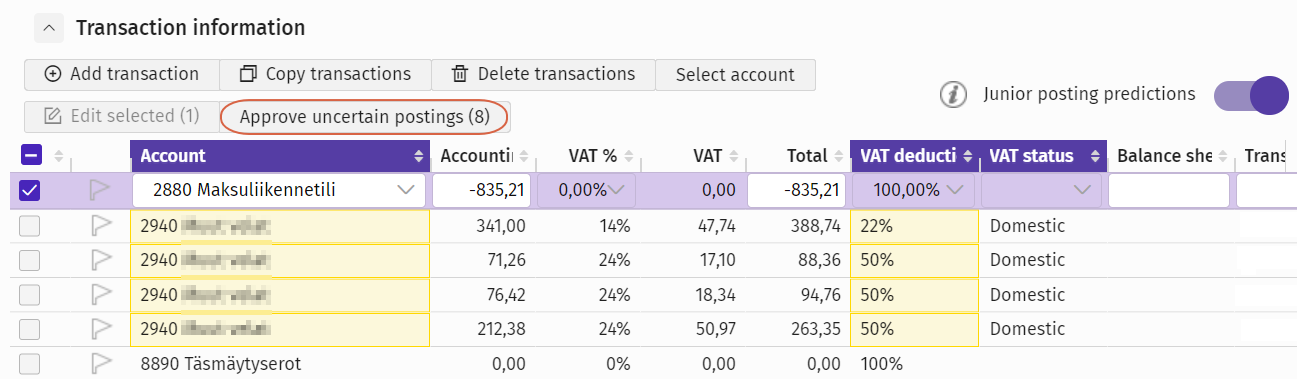Flag the 2880 Maksuliikennetili transaction row
This screenshot has height=379, width=1297.
[x=100, y=189]
